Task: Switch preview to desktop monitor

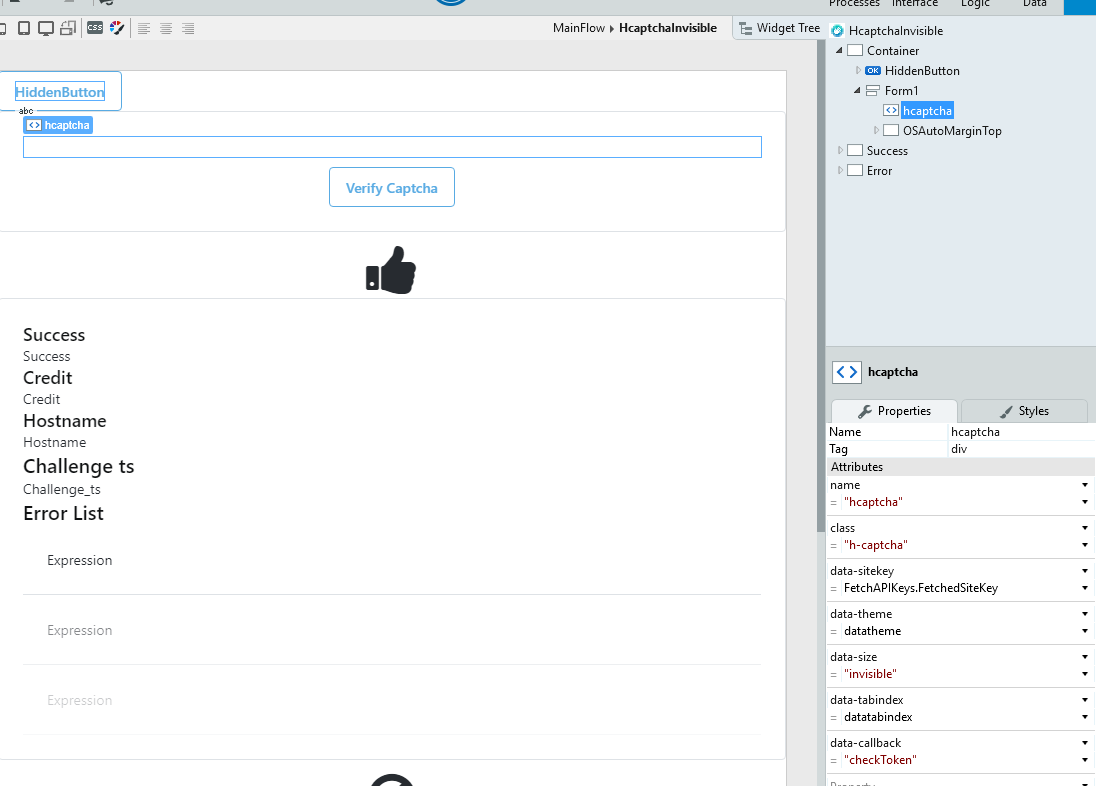Action: [45, 28]
